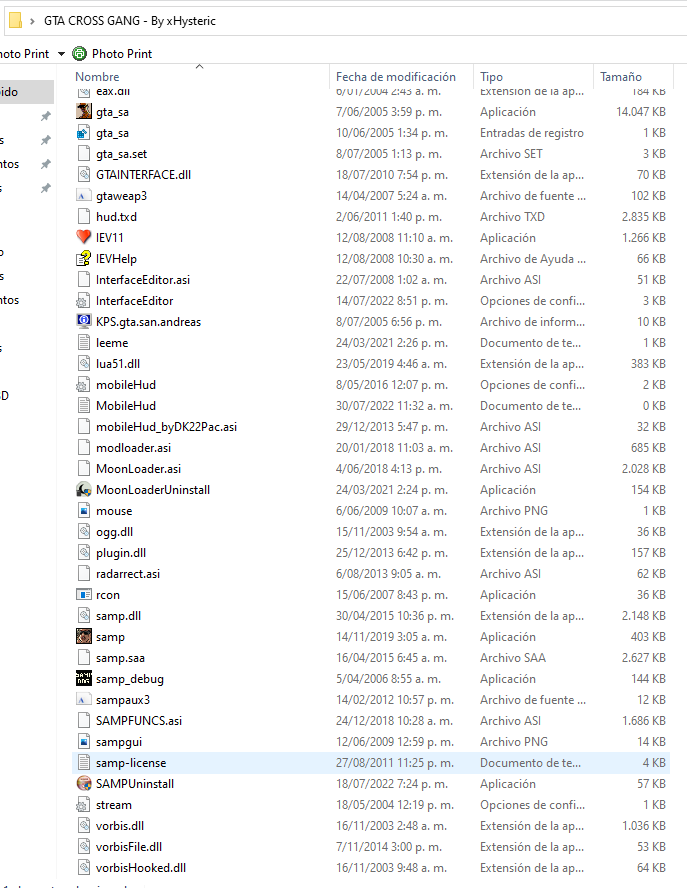Click the date 18/07/2022 7:24 p. m.
The image size is (687, 888).
[392, 783]
